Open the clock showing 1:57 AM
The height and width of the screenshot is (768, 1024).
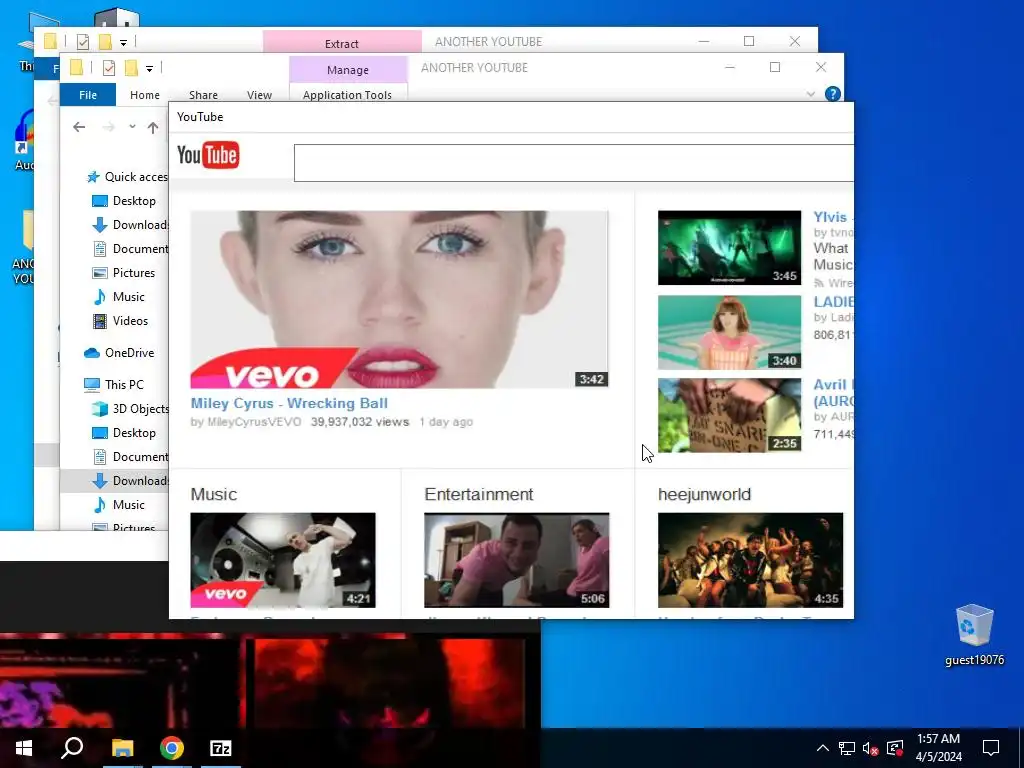pos(938,748)
